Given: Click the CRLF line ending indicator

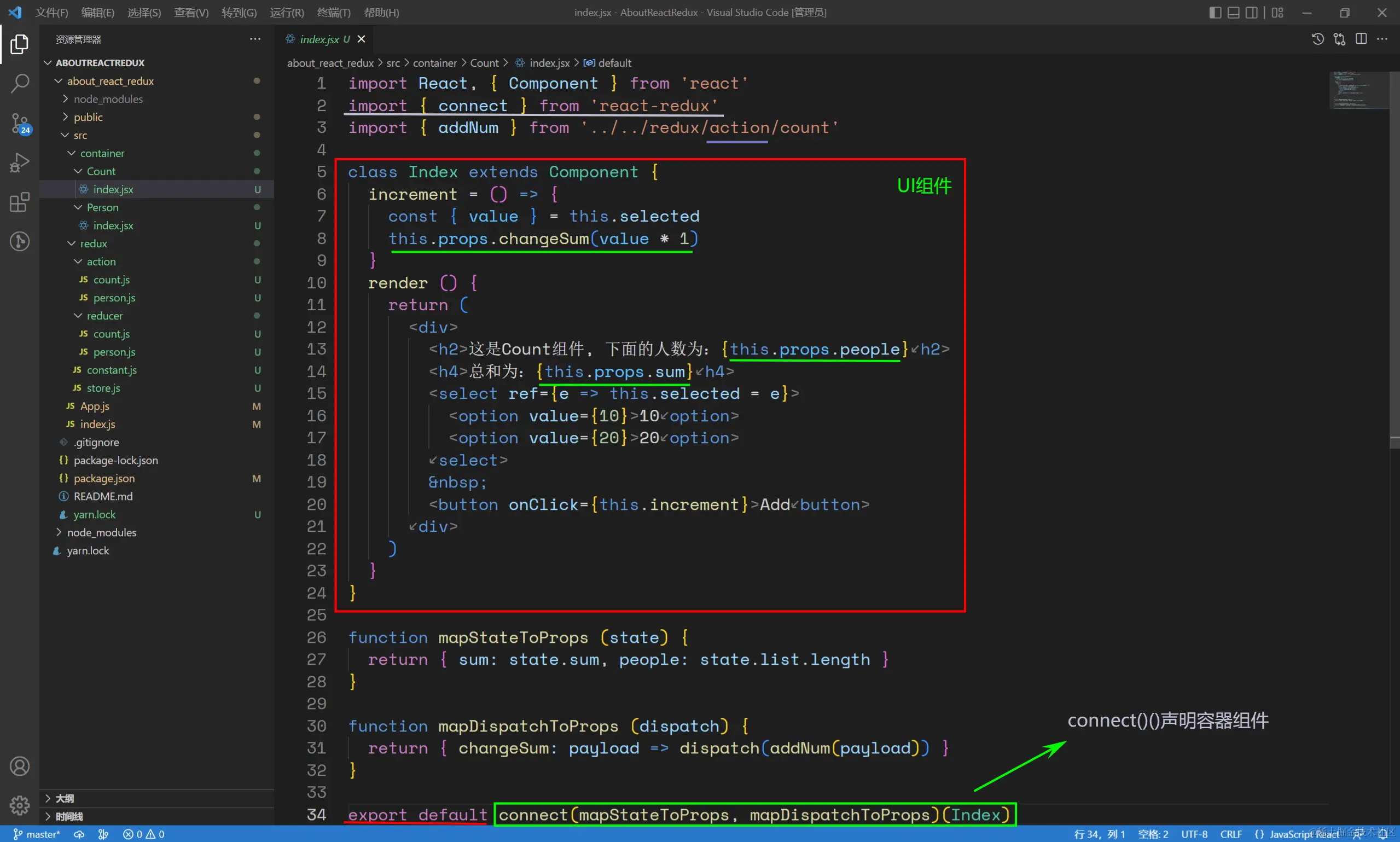Looking at the screenshot, I should [x=1231, y=834].
